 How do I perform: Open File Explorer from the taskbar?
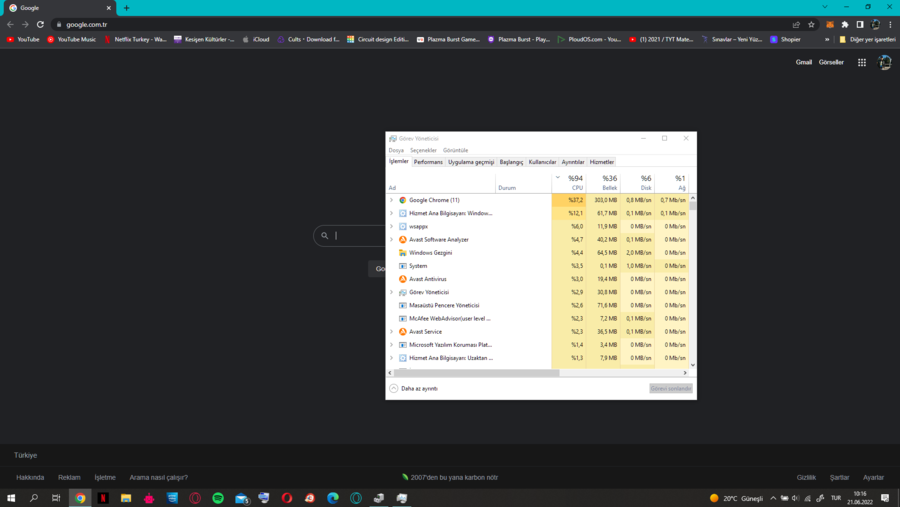click(x=126, y=498)
